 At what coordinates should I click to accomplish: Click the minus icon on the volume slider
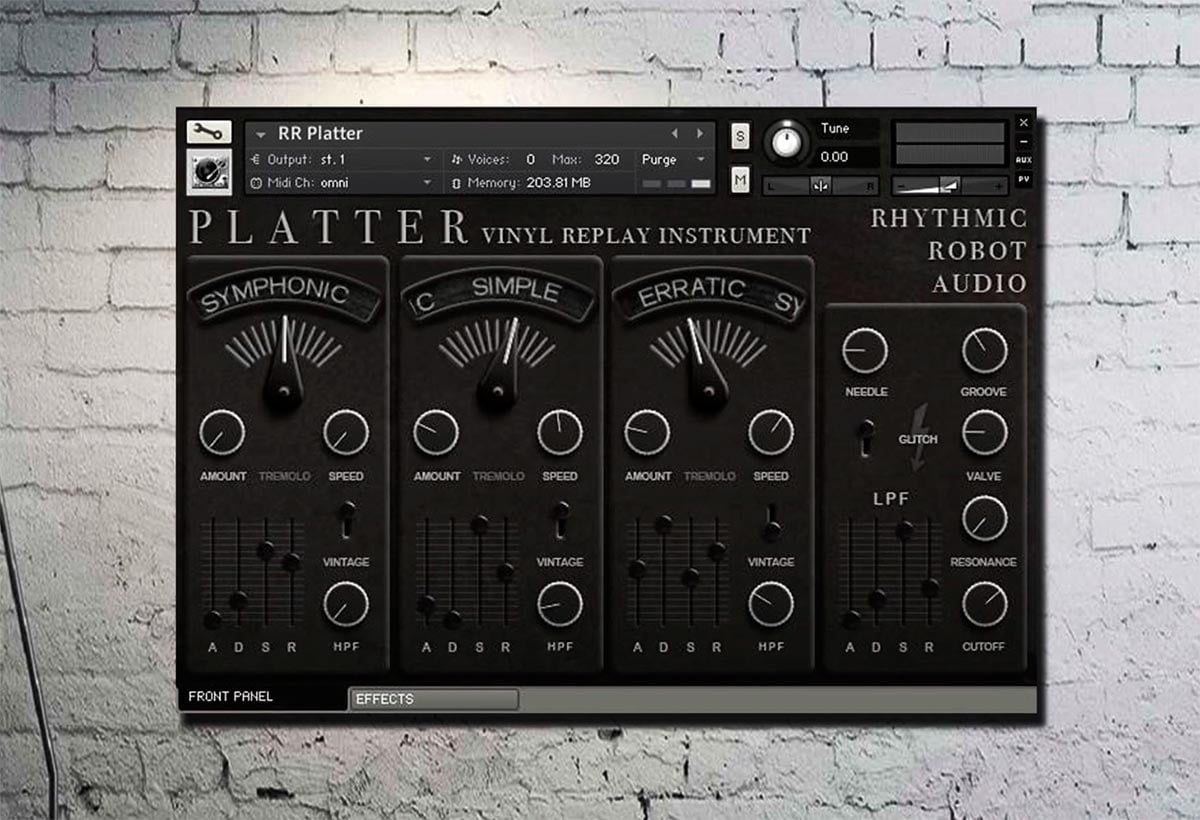tap(902, 186)
